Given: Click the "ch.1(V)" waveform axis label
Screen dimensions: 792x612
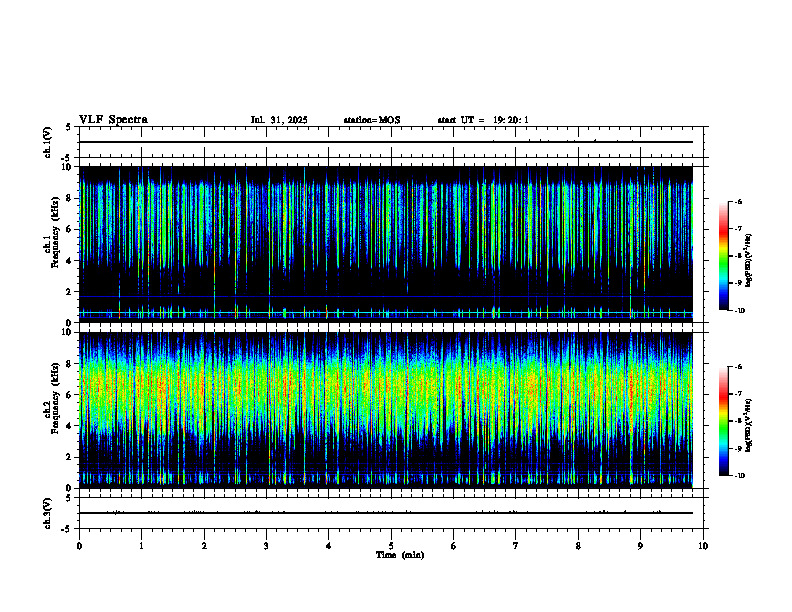Looking at the screenshot, I should [x=47, y=142].
